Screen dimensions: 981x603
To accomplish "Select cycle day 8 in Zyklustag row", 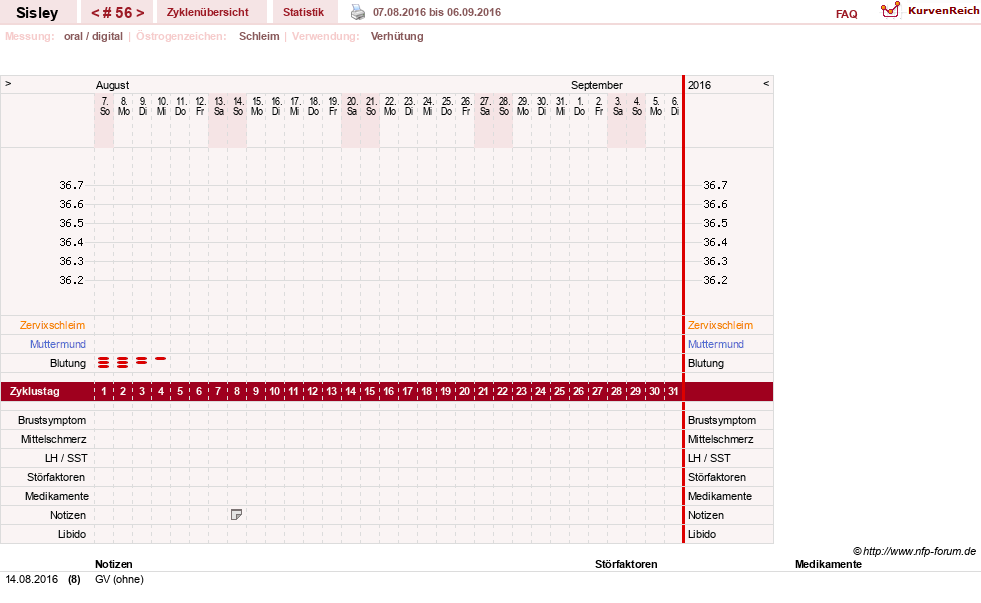I will pyautogui.click(x=236, y=392).
